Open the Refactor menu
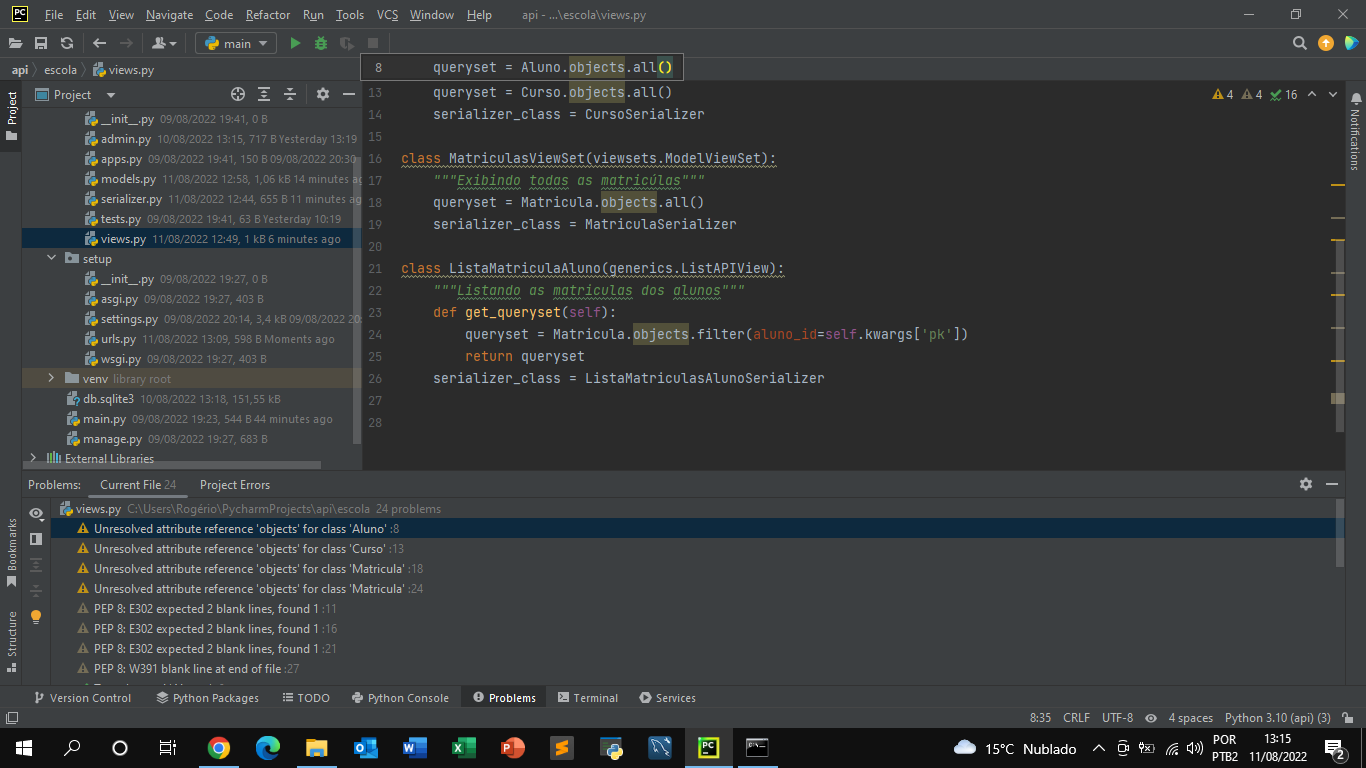 coord(268,15)
